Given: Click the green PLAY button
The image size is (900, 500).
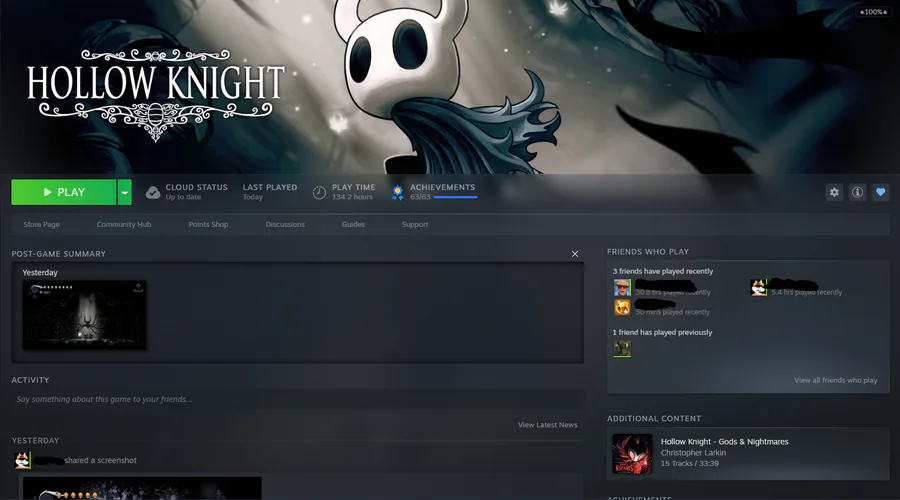Looking at the screenshot, I should [x=64, y=192].
